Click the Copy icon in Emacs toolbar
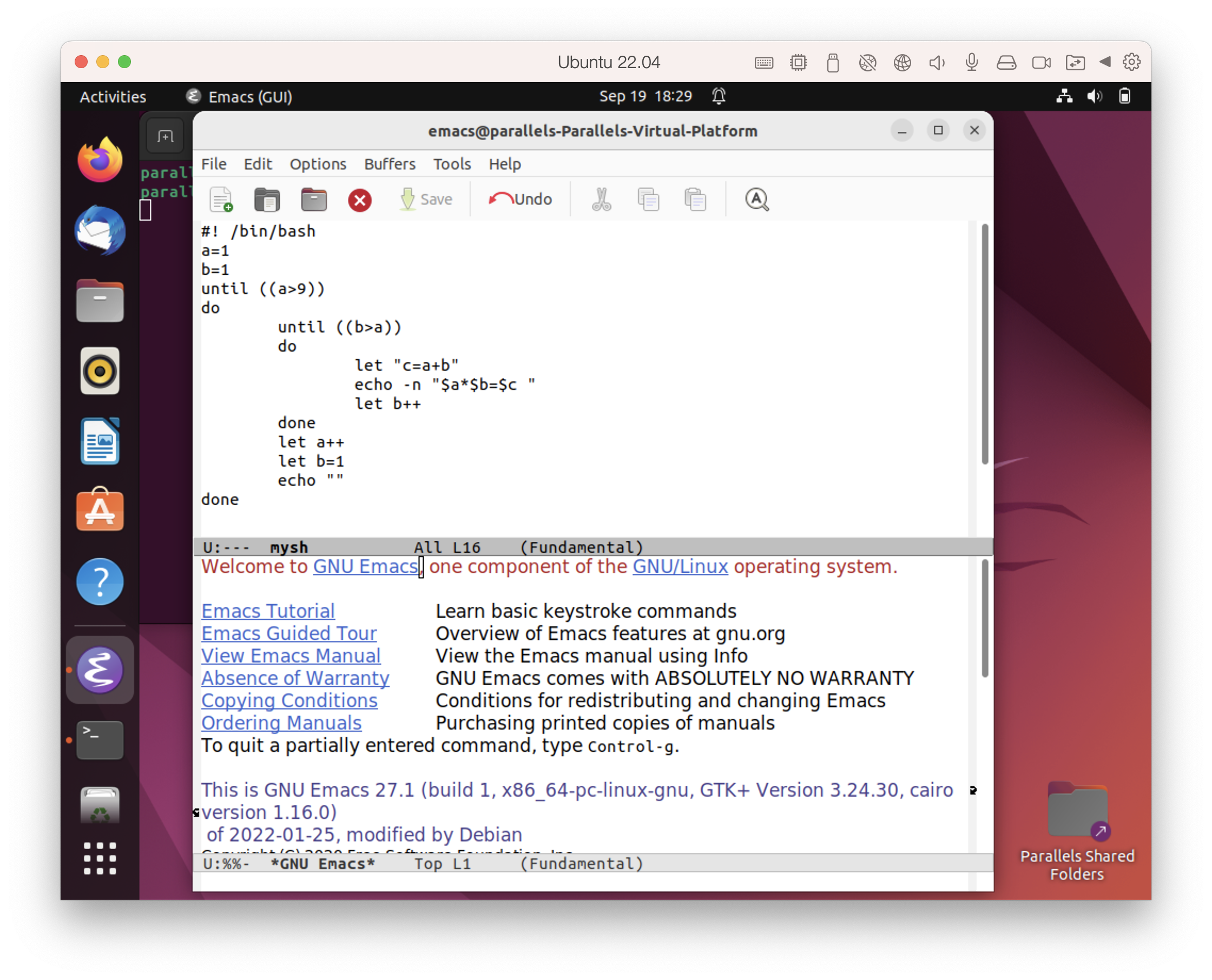1212x980 pixels. click(x=648, y=199)
